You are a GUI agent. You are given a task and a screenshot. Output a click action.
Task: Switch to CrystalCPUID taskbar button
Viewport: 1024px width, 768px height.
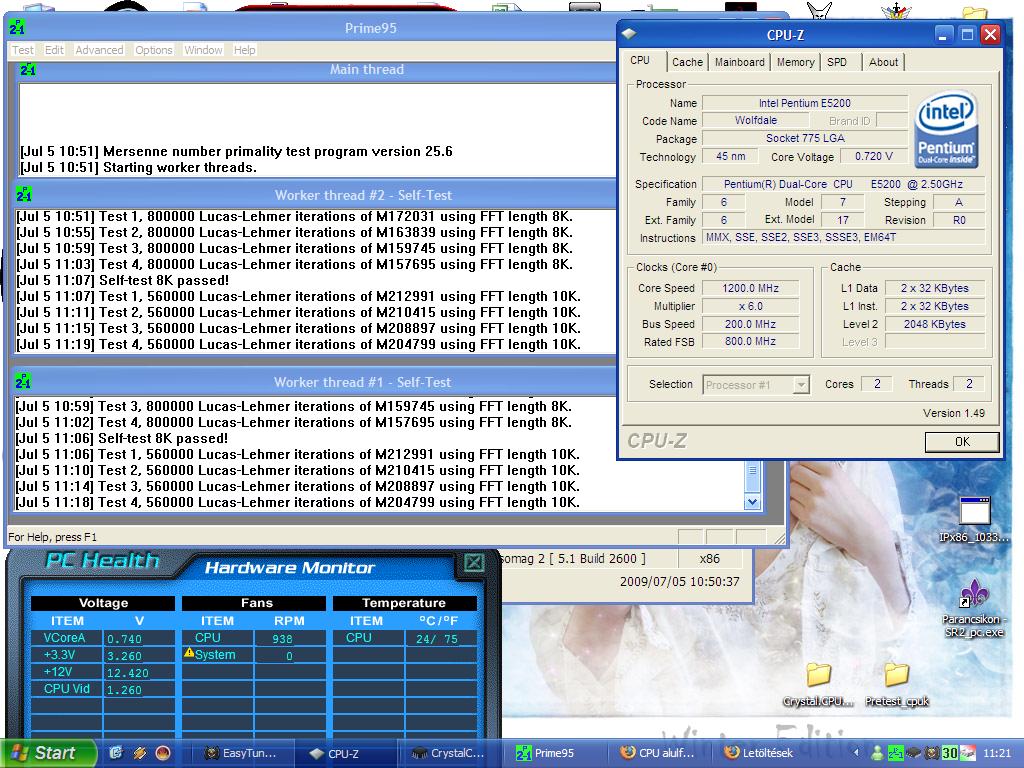tap(449, 753)
